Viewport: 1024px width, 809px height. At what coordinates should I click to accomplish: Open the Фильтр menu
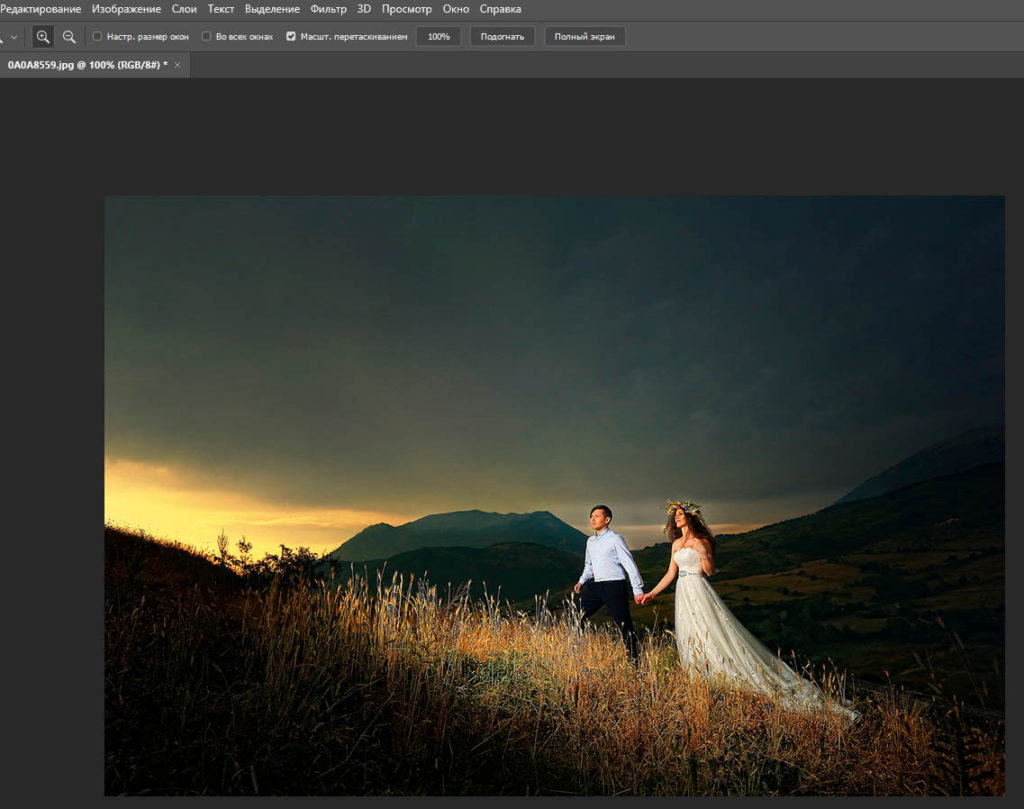tap(328, 9)
